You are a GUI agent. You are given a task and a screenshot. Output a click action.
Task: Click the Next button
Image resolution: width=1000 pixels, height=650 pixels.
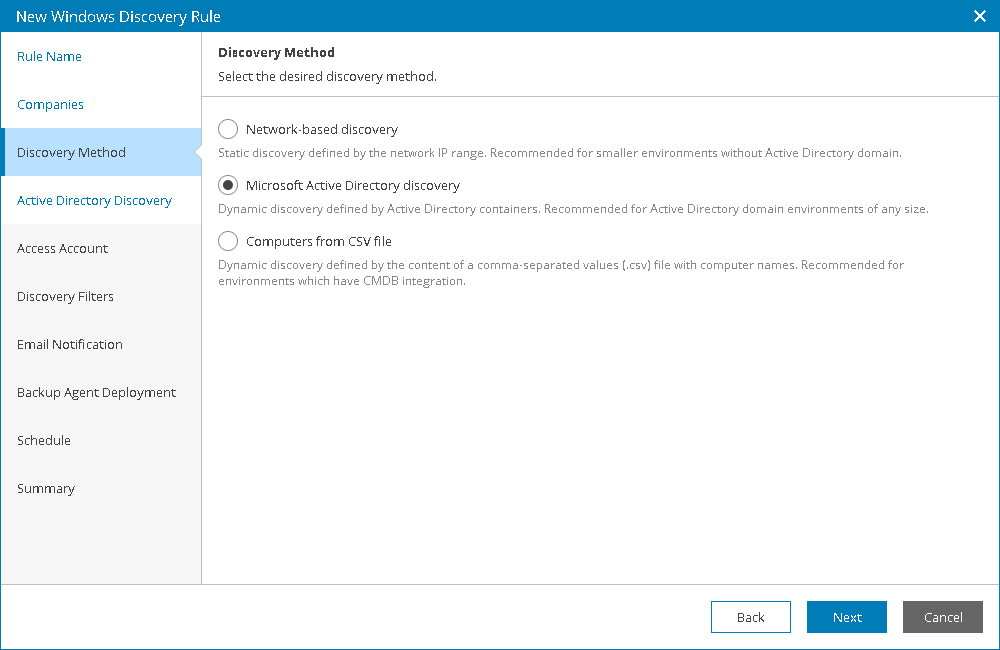(x=846, y=617)
